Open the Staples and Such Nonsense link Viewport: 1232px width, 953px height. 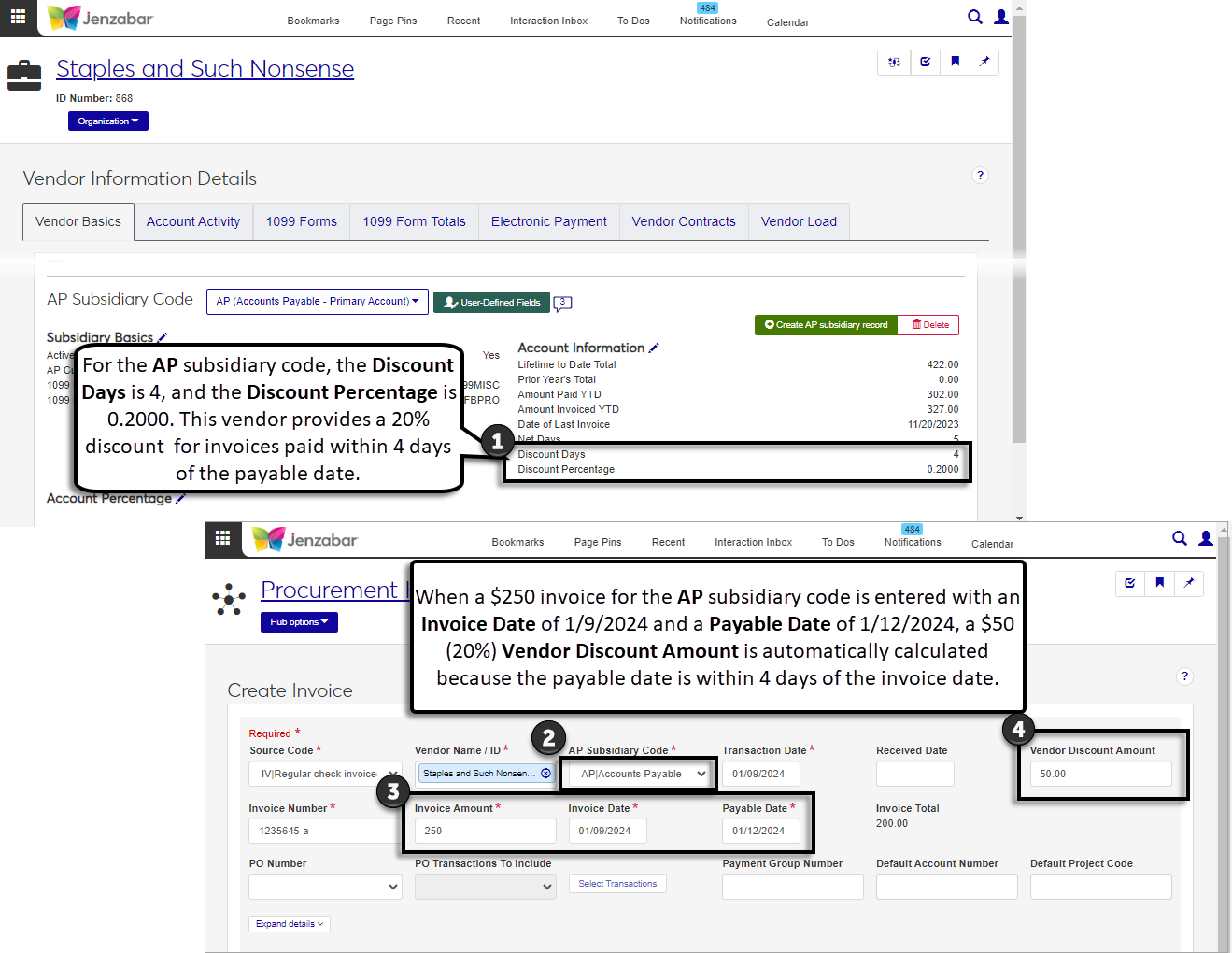(205, 69)
